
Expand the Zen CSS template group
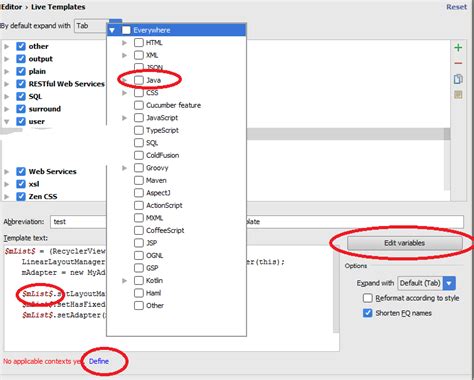tap(7, 197)
